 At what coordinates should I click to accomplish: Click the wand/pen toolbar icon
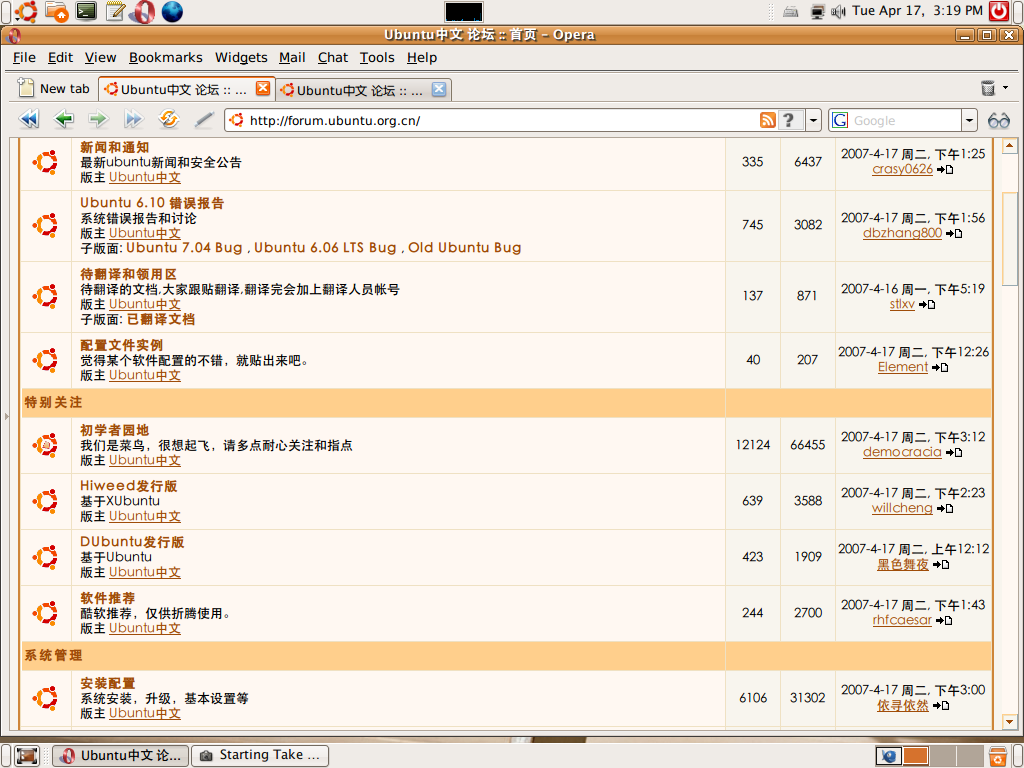point(204,120)
